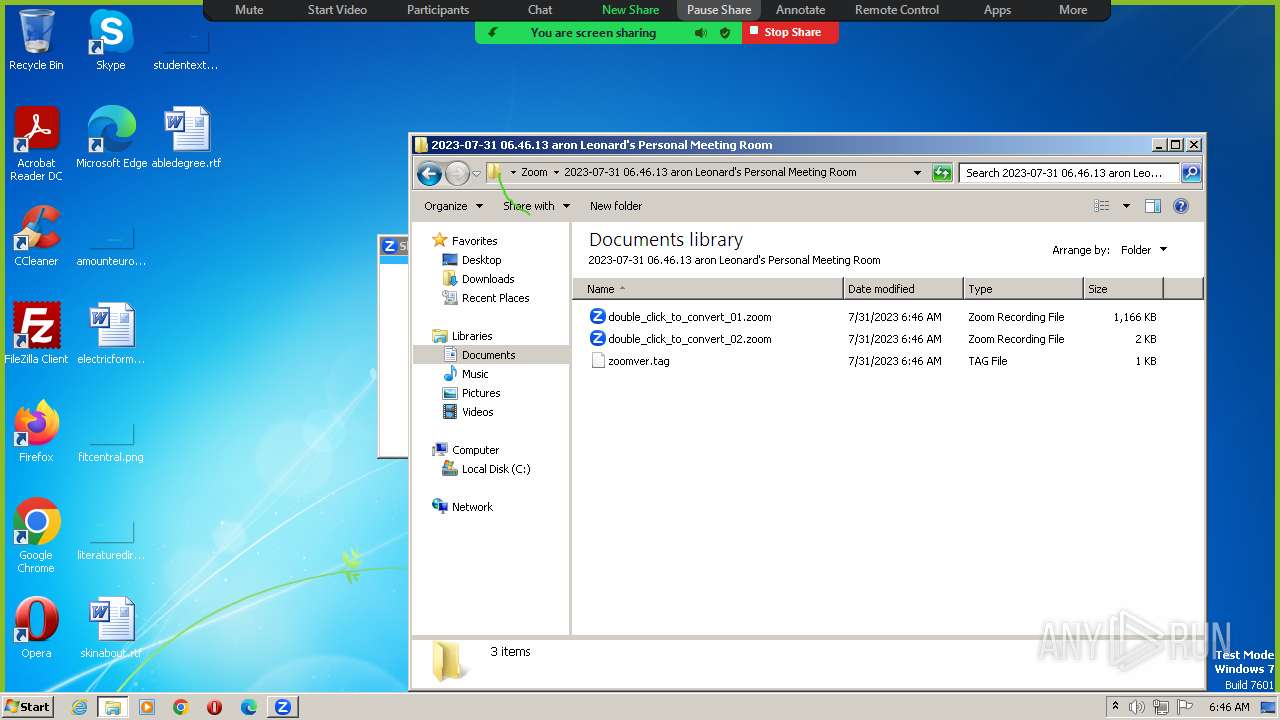Image resolution: width=1280 pixels, height=720 pixels.
Task: Refresh the folder address bar
Action: tap(941, 173)
